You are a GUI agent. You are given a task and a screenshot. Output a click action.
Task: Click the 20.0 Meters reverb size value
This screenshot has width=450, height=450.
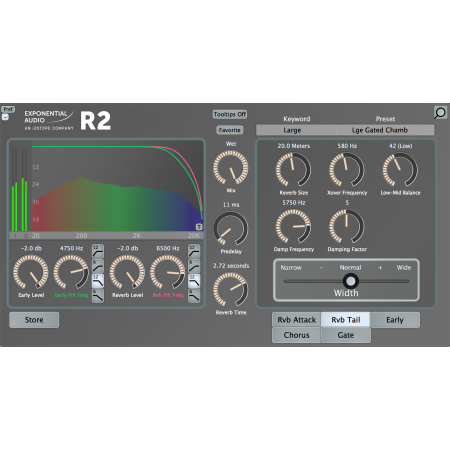tap(294, 146)
